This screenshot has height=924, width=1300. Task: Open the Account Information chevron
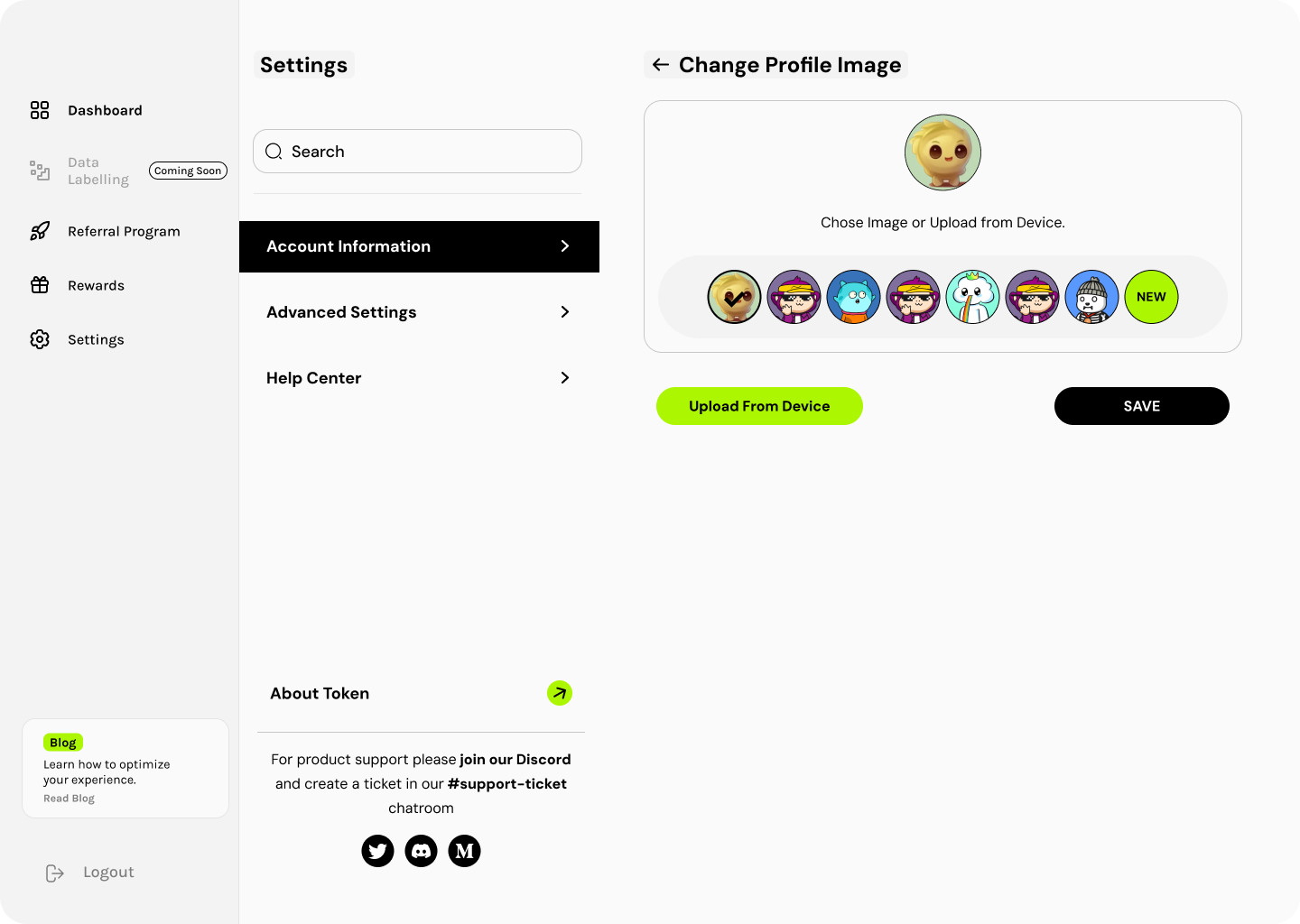[x=565, y=246]
